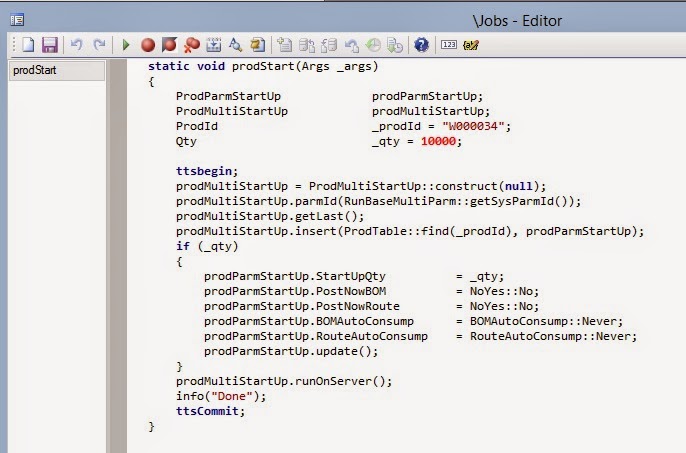Click the ProdId type declaration
686x453 pixels.
point(196,126)
